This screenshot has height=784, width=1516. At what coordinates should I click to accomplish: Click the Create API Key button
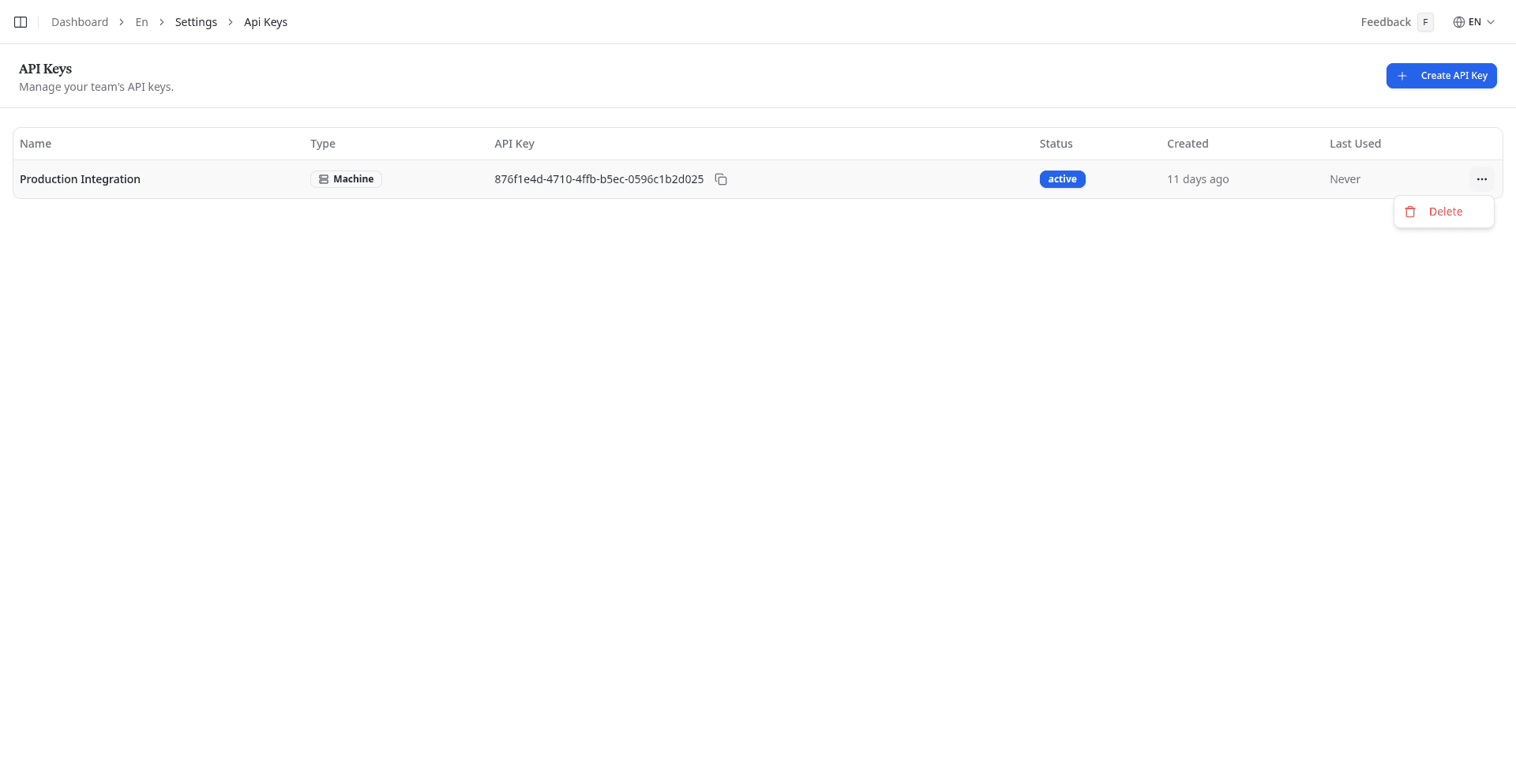point(1442,76)
